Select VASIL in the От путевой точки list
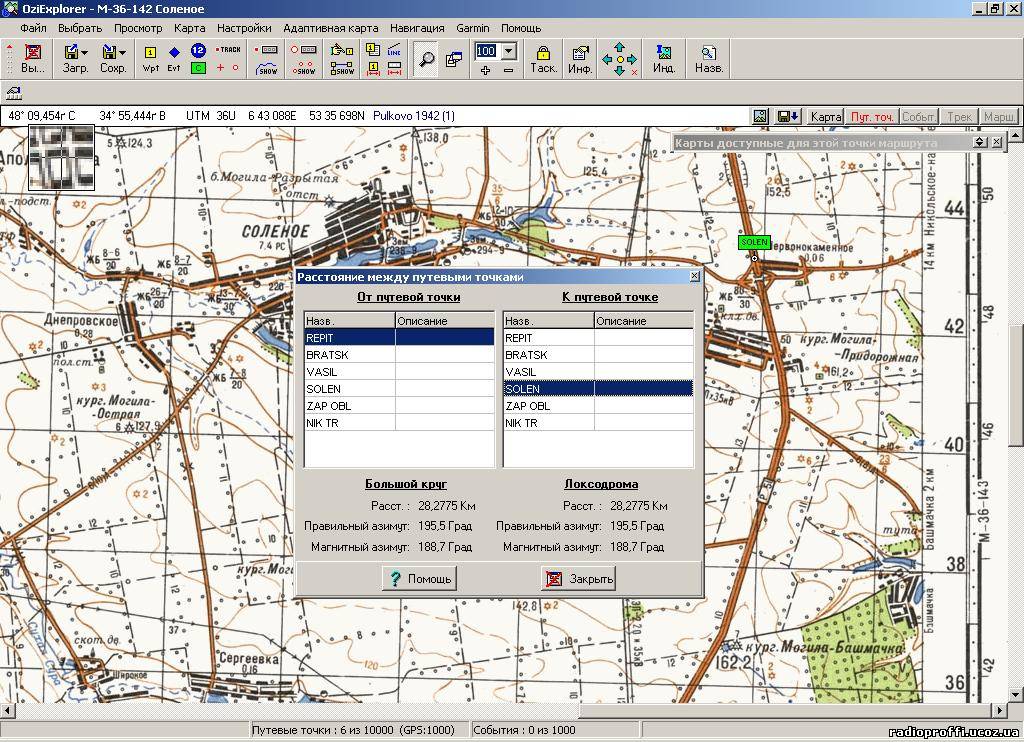This screenshot has height=742, width=1024. [x=399, y=372]
